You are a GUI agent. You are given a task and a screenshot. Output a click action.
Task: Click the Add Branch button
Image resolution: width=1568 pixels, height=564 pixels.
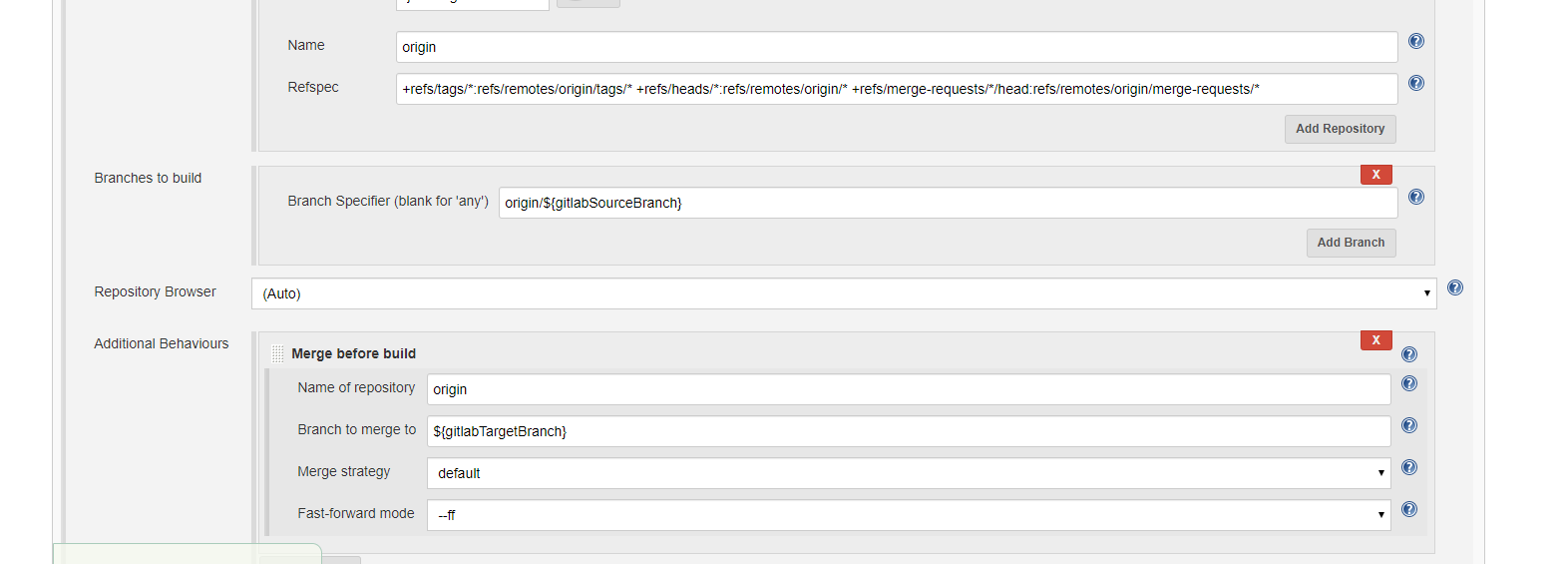click(x=1351, y=243)
